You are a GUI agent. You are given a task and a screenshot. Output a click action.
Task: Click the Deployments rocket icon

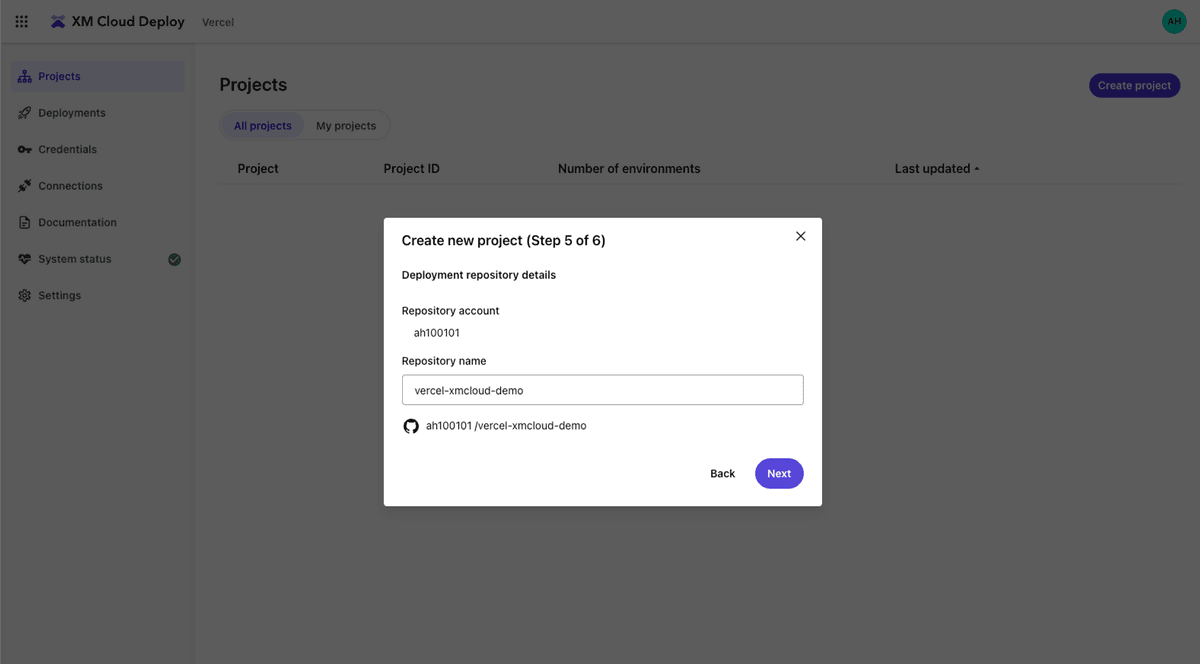(25, 113)
